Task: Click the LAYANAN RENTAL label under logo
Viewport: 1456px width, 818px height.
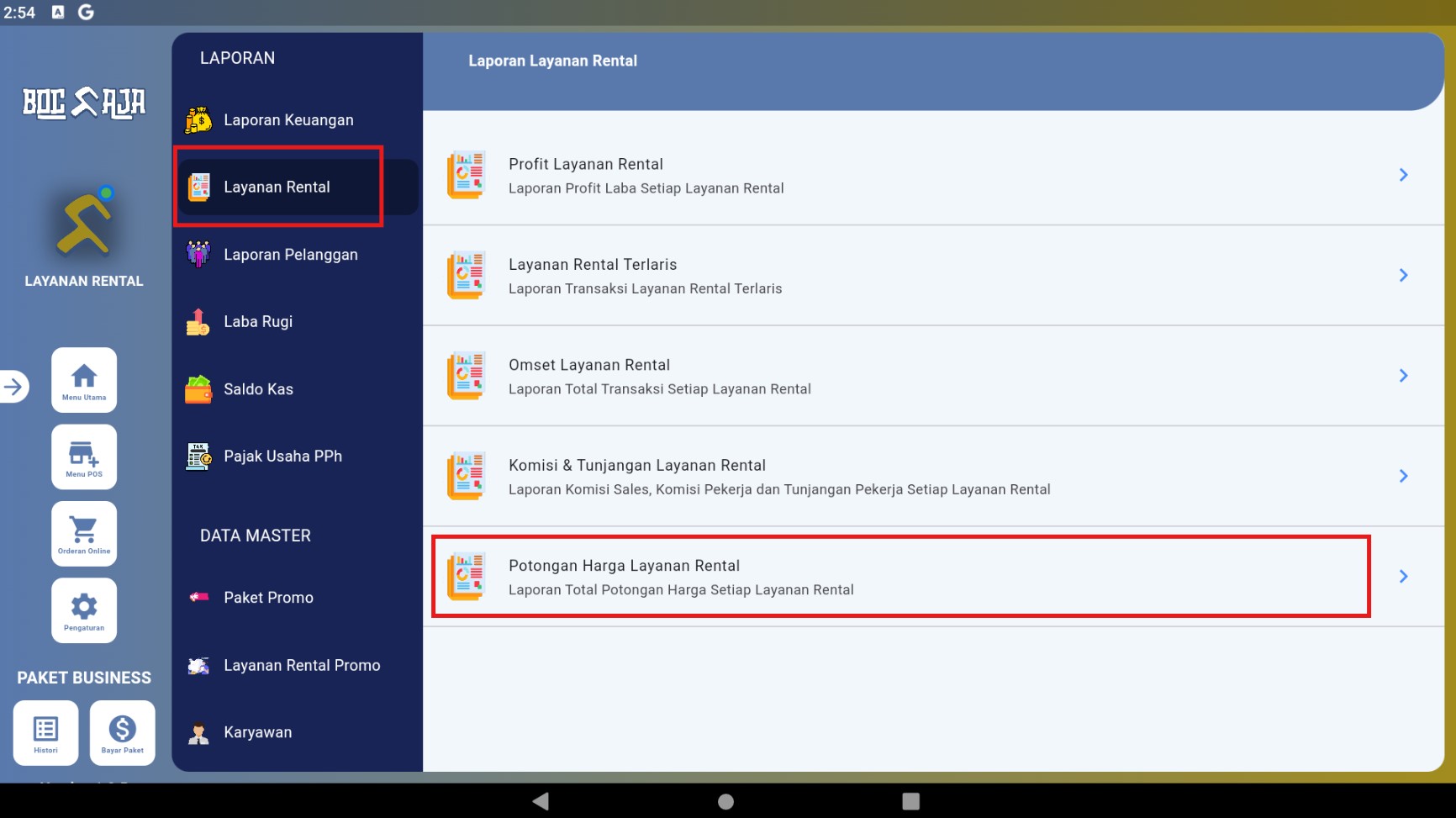Action: click(x=84, y=281)
